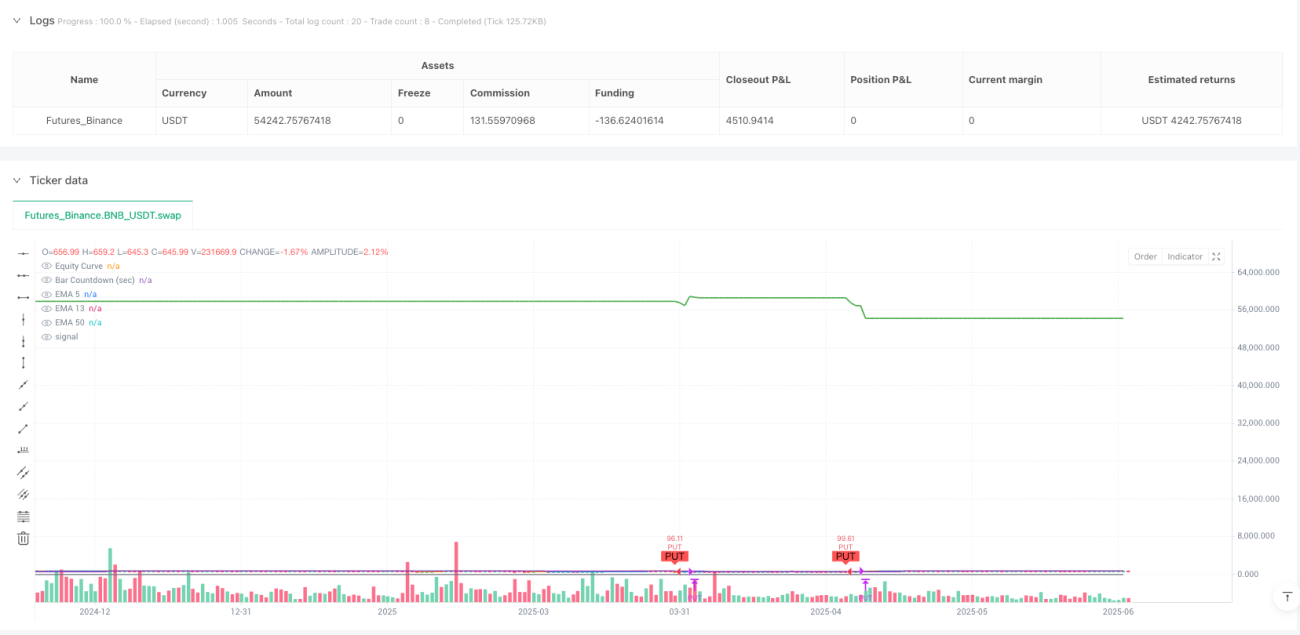Toggle visibility of EMA 5

(46, 294)
